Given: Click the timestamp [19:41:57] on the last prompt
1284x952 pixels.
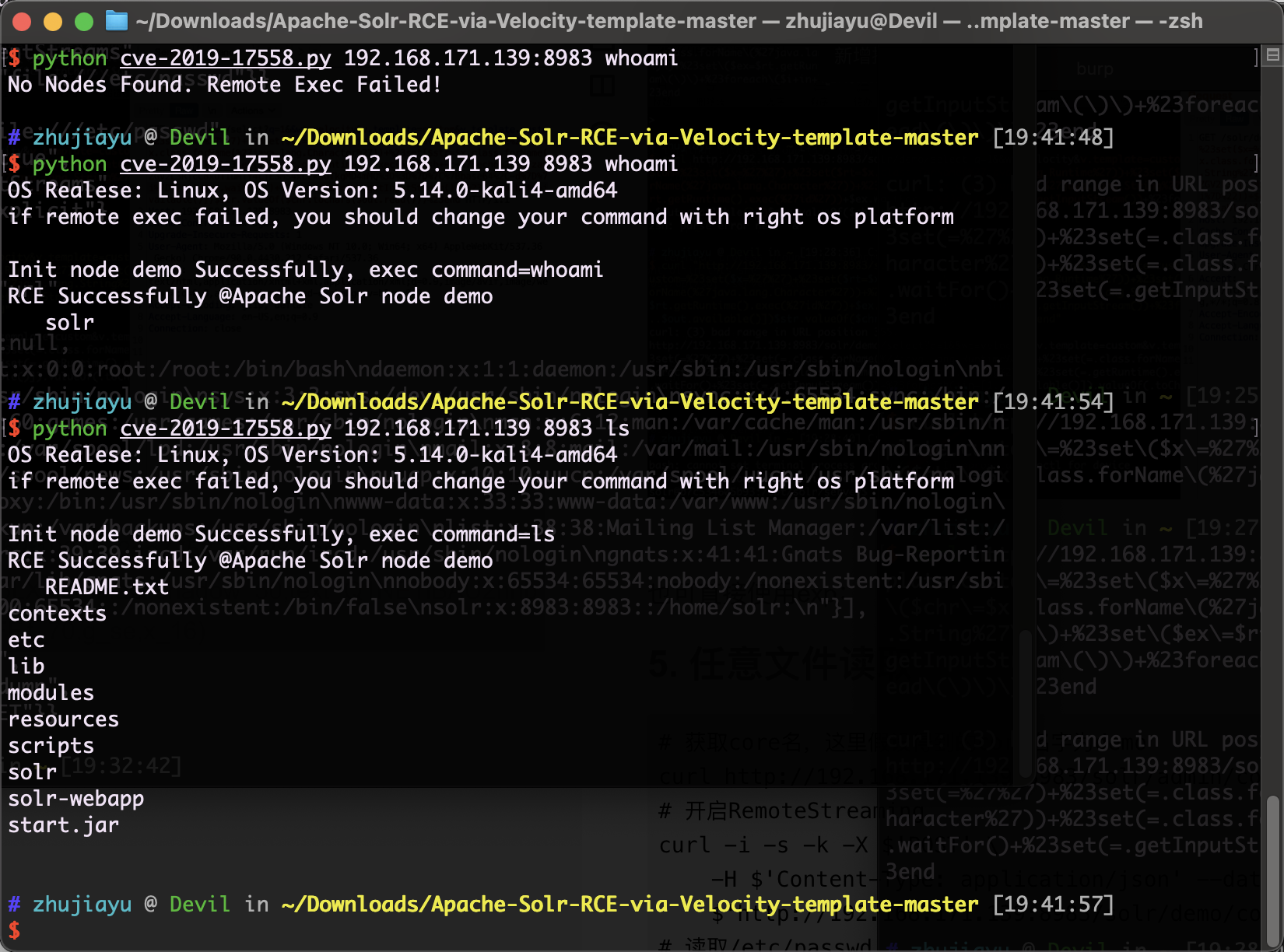Looking at the screenshot, I should 1053,904.
